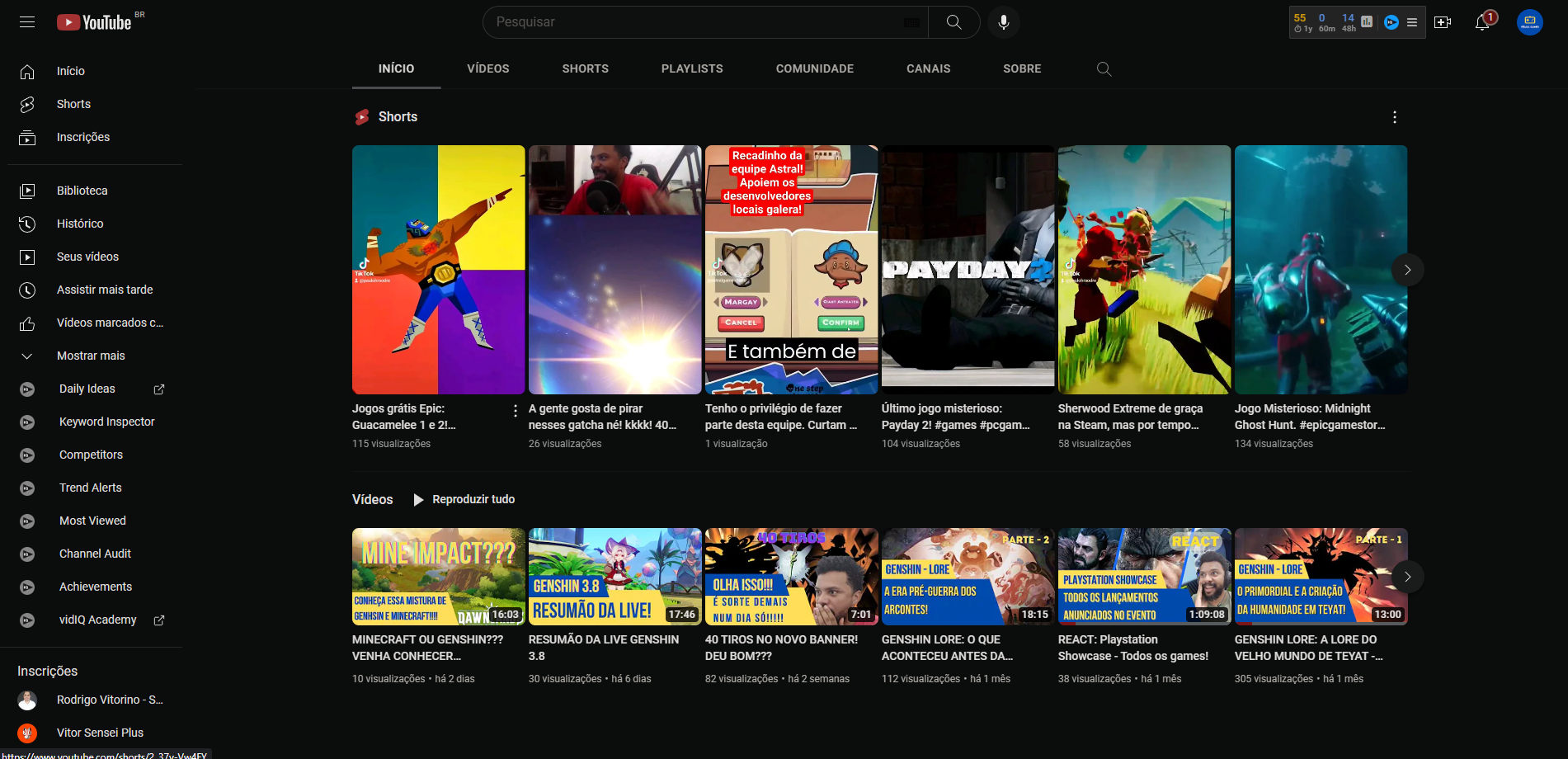Image resolution: width=1568 pixels, height=759 pixels.
Task: Play RESUMÃO DA LIVE GENSHIN 3.8 video
Action: 614,577
